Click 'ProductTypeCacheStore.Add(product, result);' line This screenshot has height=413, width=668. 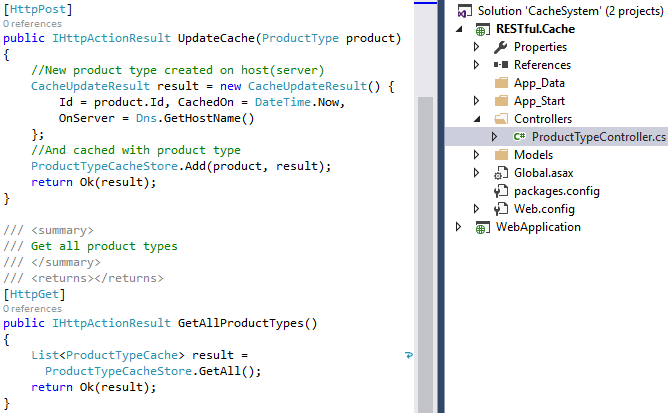(181, 166)
